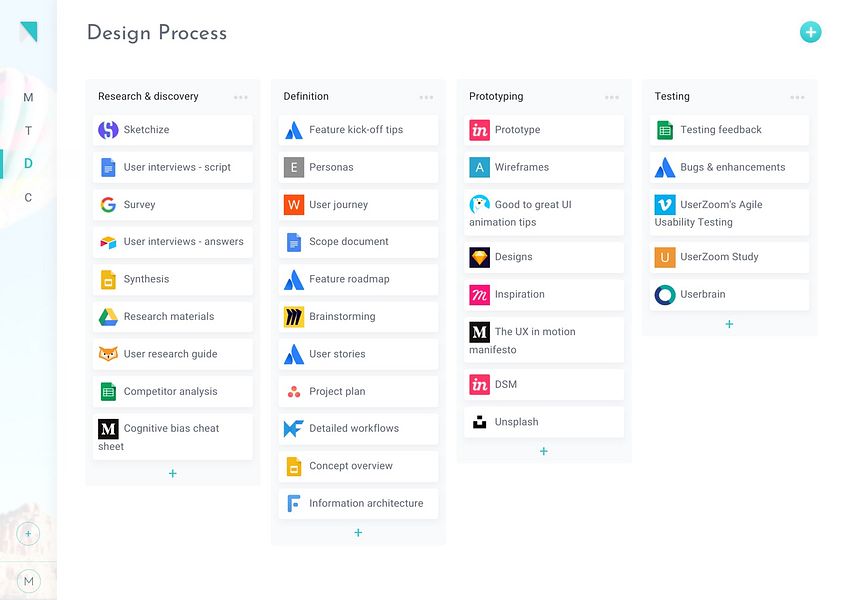Click the fox icon for User research guide
This screenshot has width=844, height=600.
(108, 354)
